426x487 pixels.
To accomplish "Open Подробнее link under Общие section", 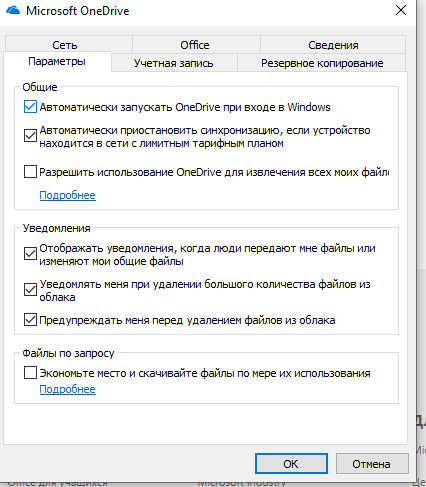I will point(68,195).
